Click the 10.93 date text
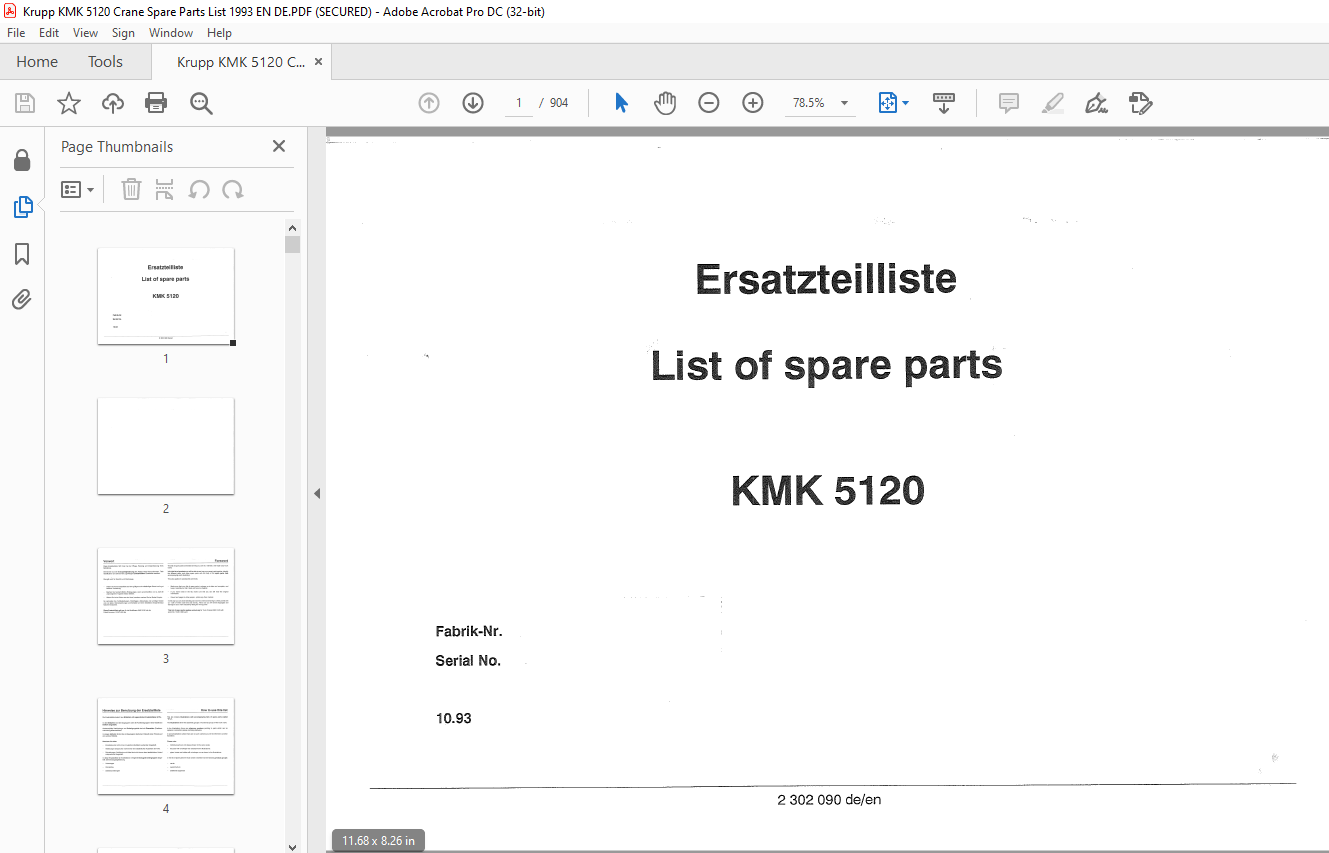The width and height of the screenshot is (1329, 853). pyautogui.click(x=453, y=719)
